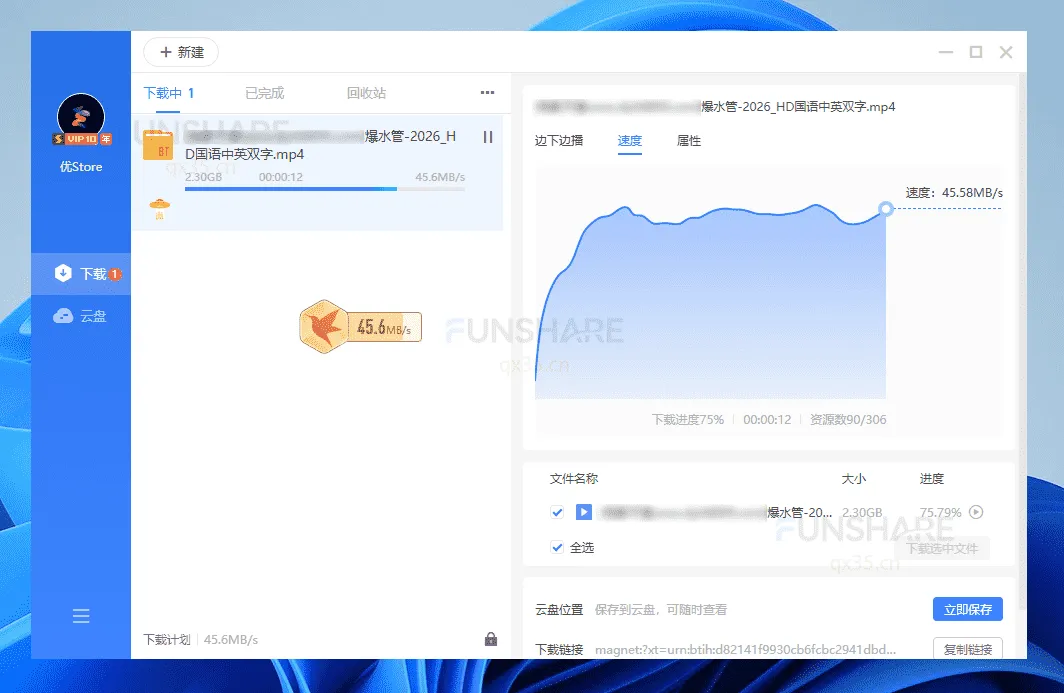This screenshot has height=693, width=1064.
Task: Click the magnet link text
Action: pos(745,650)
